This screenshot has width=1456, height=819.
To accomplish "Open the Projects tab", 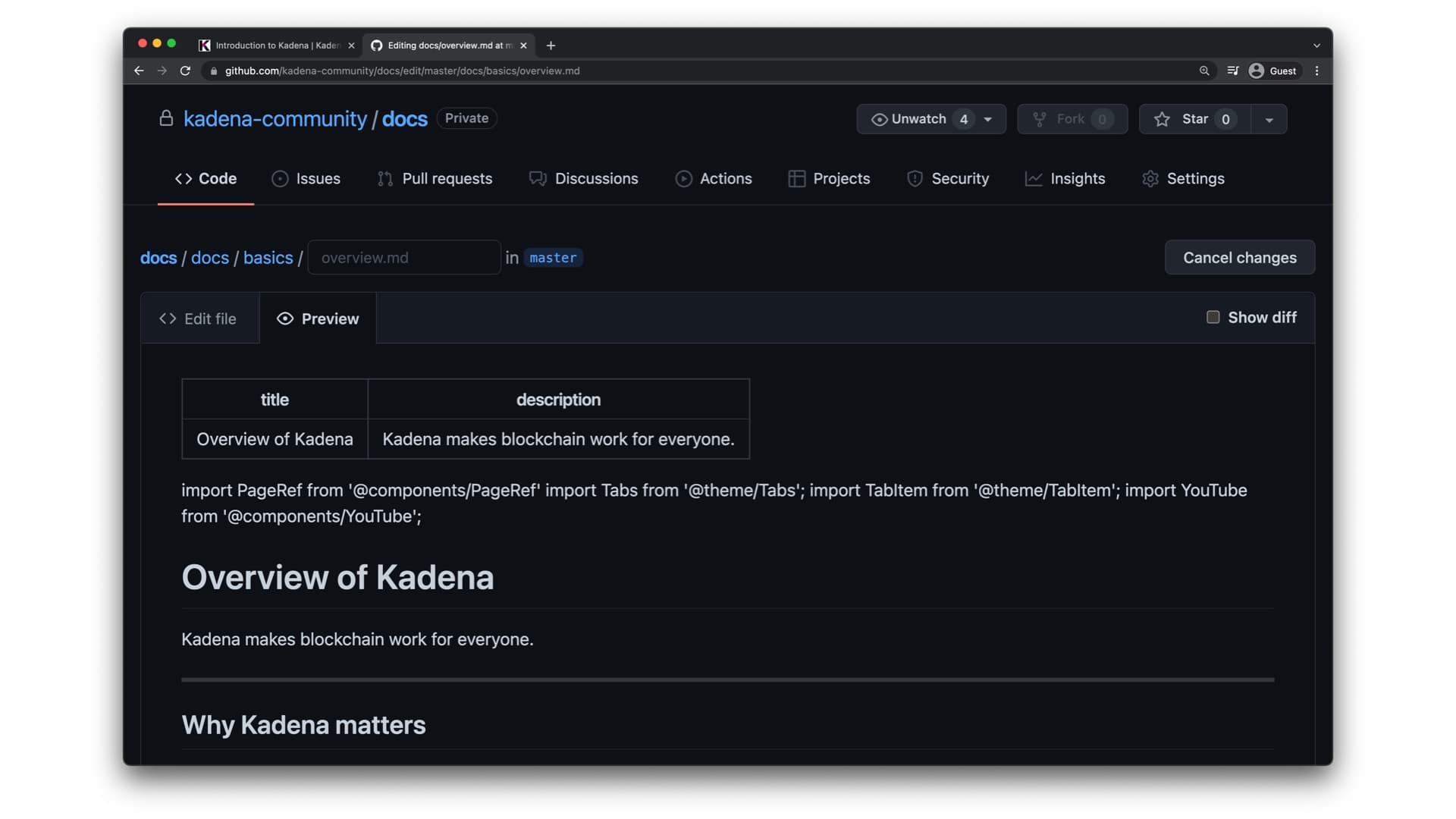I will click(829, 178).
